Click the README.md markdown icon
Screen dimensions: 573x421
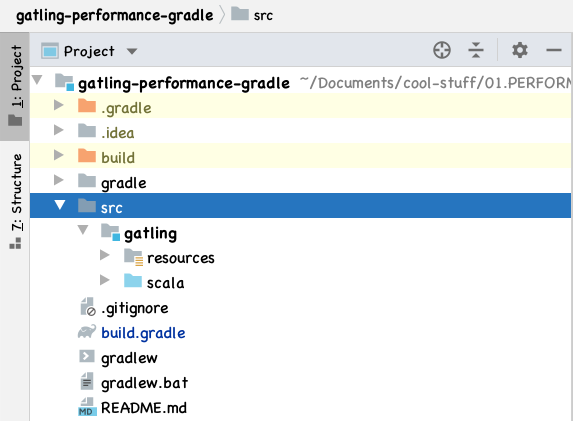87,407
